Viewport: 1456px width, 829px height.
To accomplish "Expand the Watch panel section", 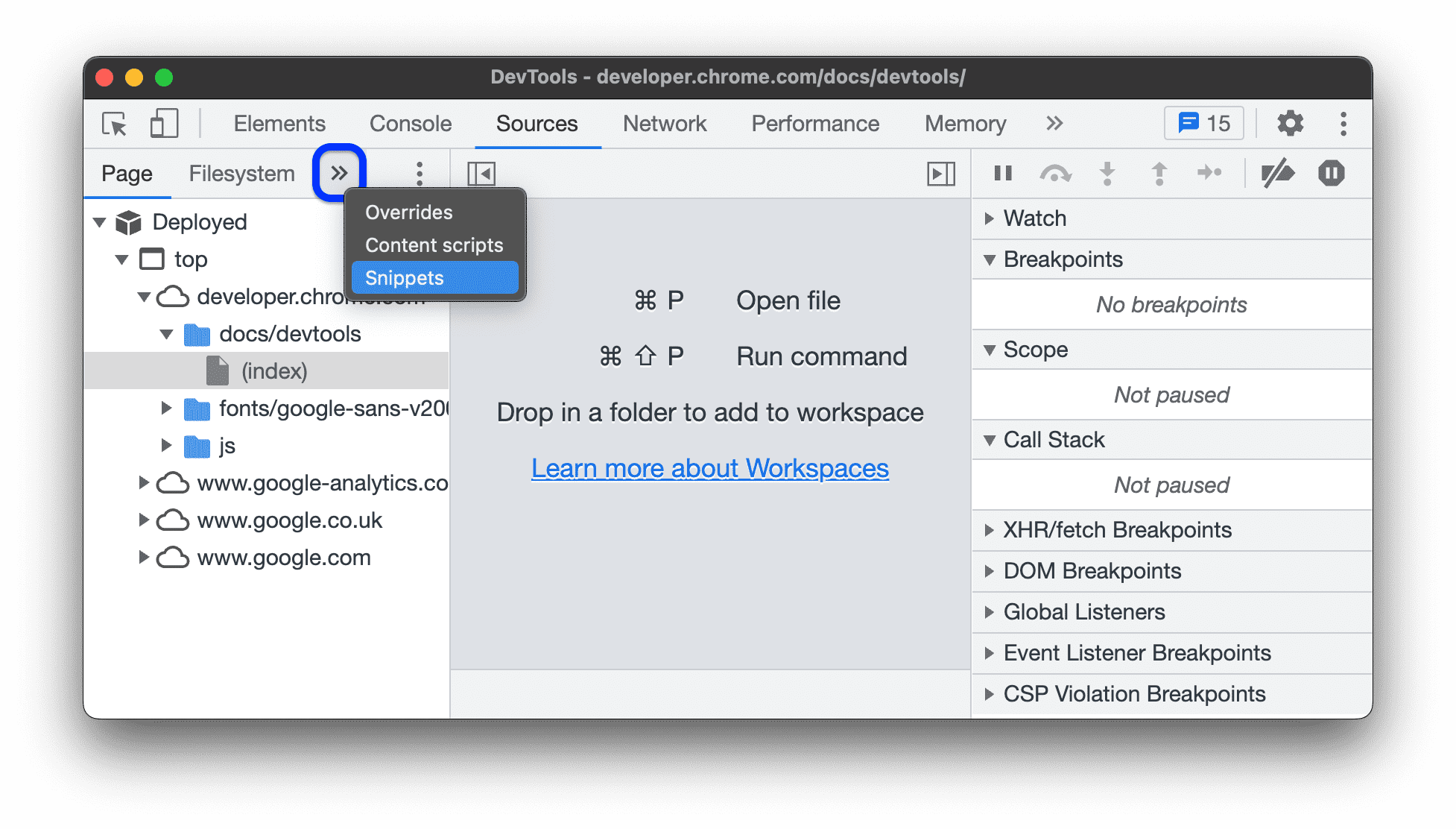I will pos(992,218).
